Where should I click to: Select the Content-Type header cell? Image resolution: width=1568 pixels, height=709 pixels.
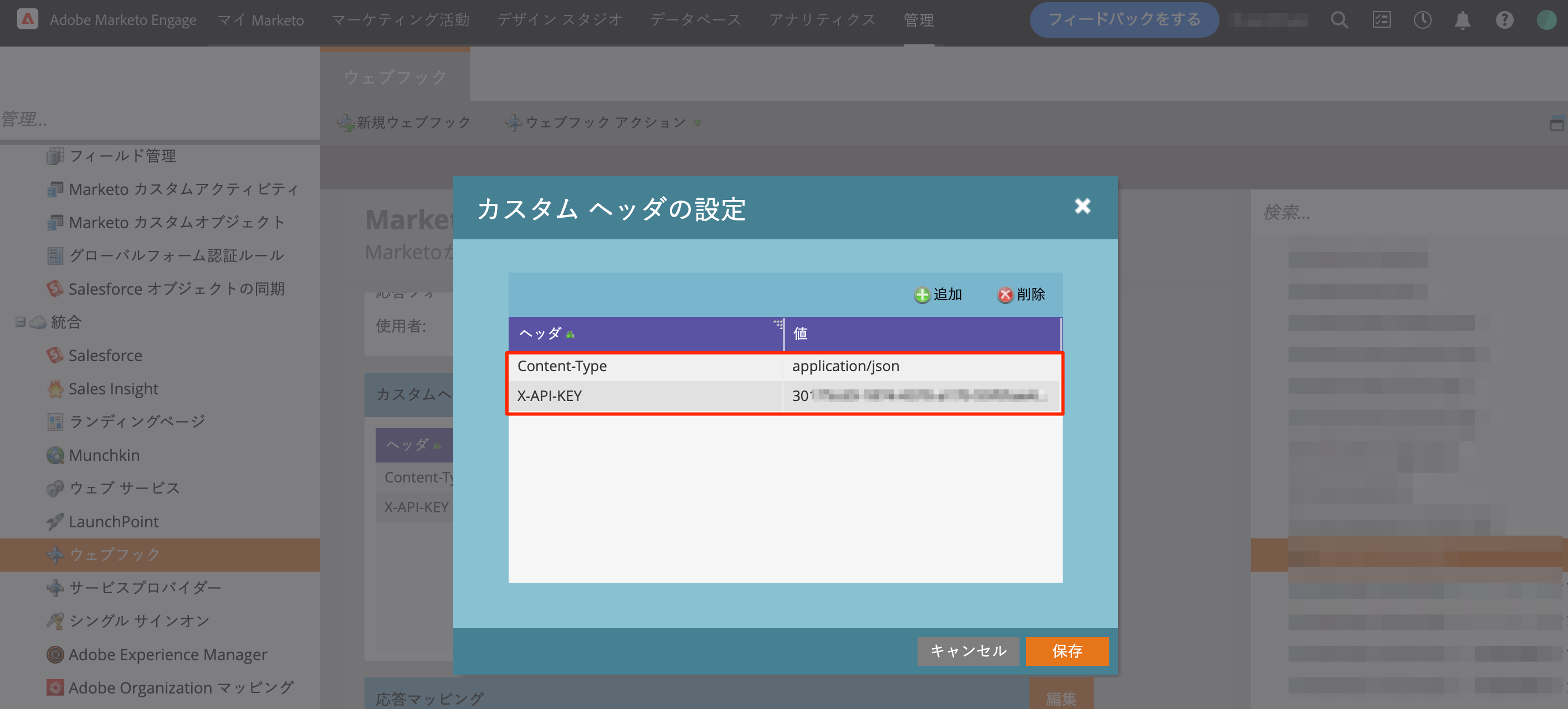click(x=645, y=366)
